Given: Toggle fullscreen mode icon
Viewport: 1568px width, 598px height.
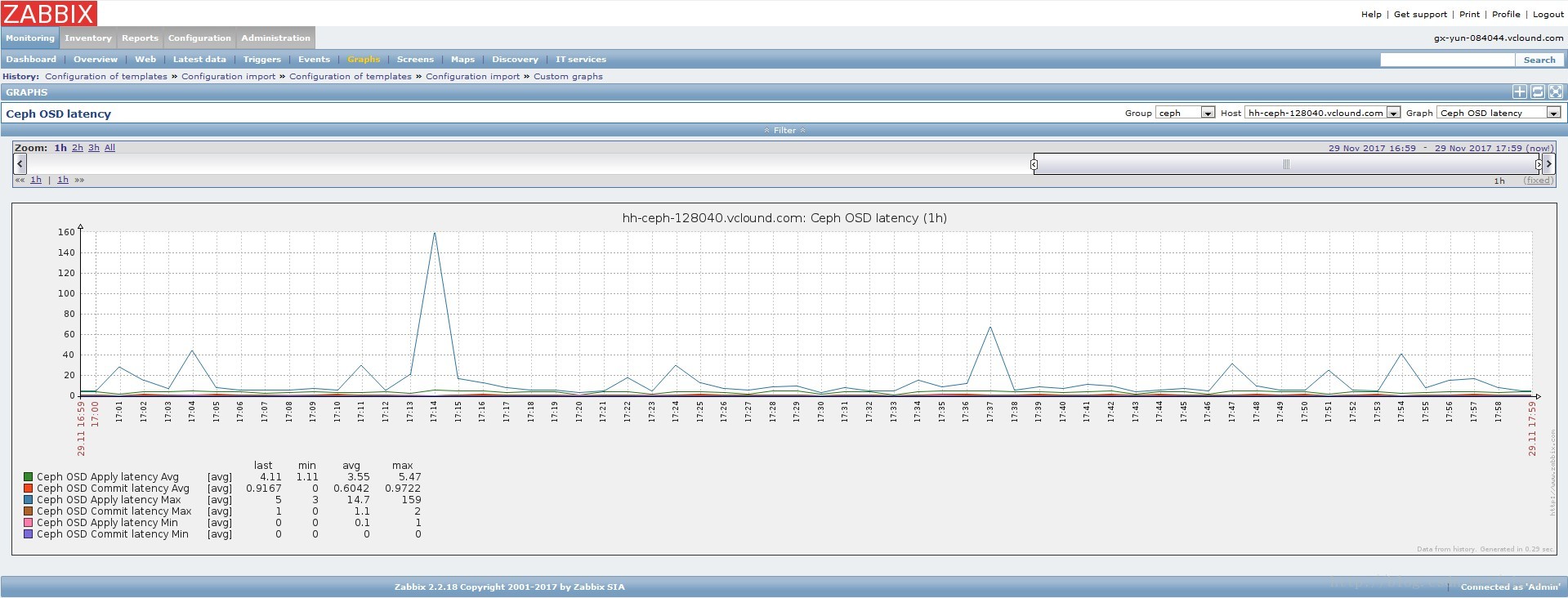Looking at the screenshot, I should click(1555, 92).
